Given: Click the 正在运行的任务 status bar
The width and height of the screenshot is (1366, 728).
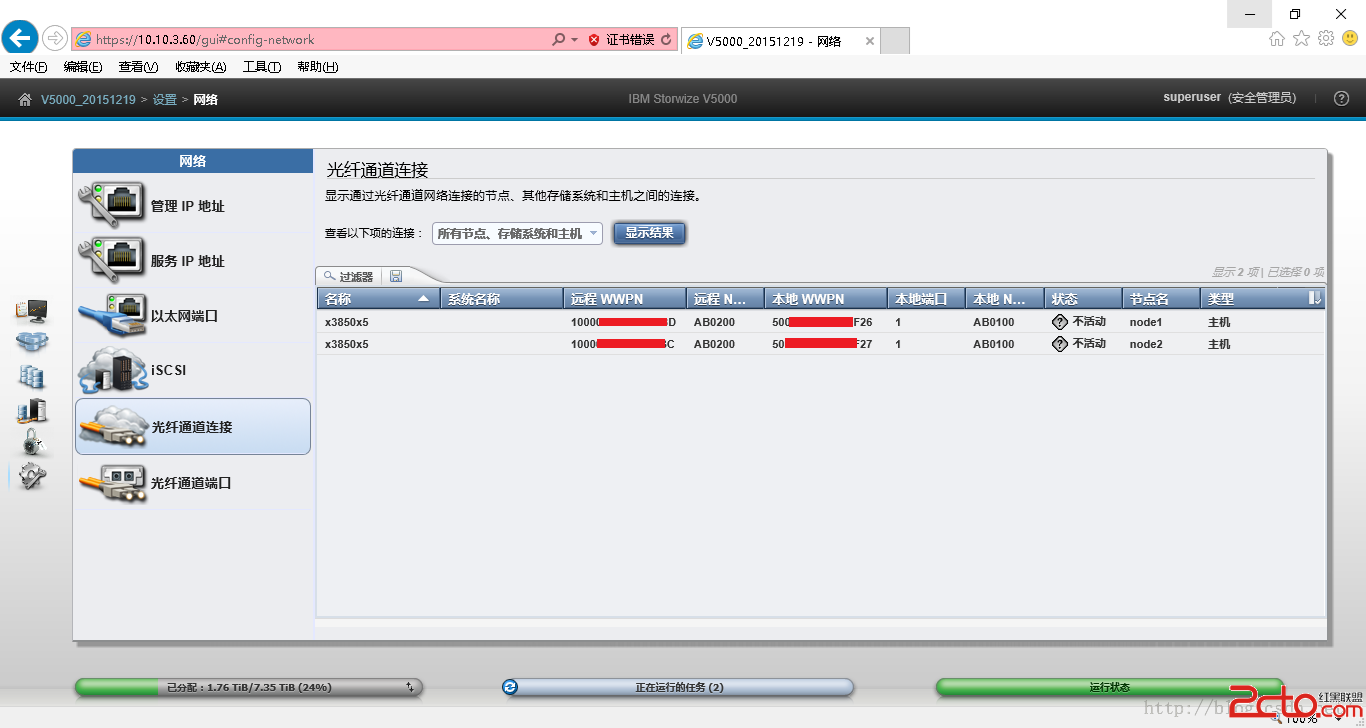Looking at the screenshot, I should 679,687.
